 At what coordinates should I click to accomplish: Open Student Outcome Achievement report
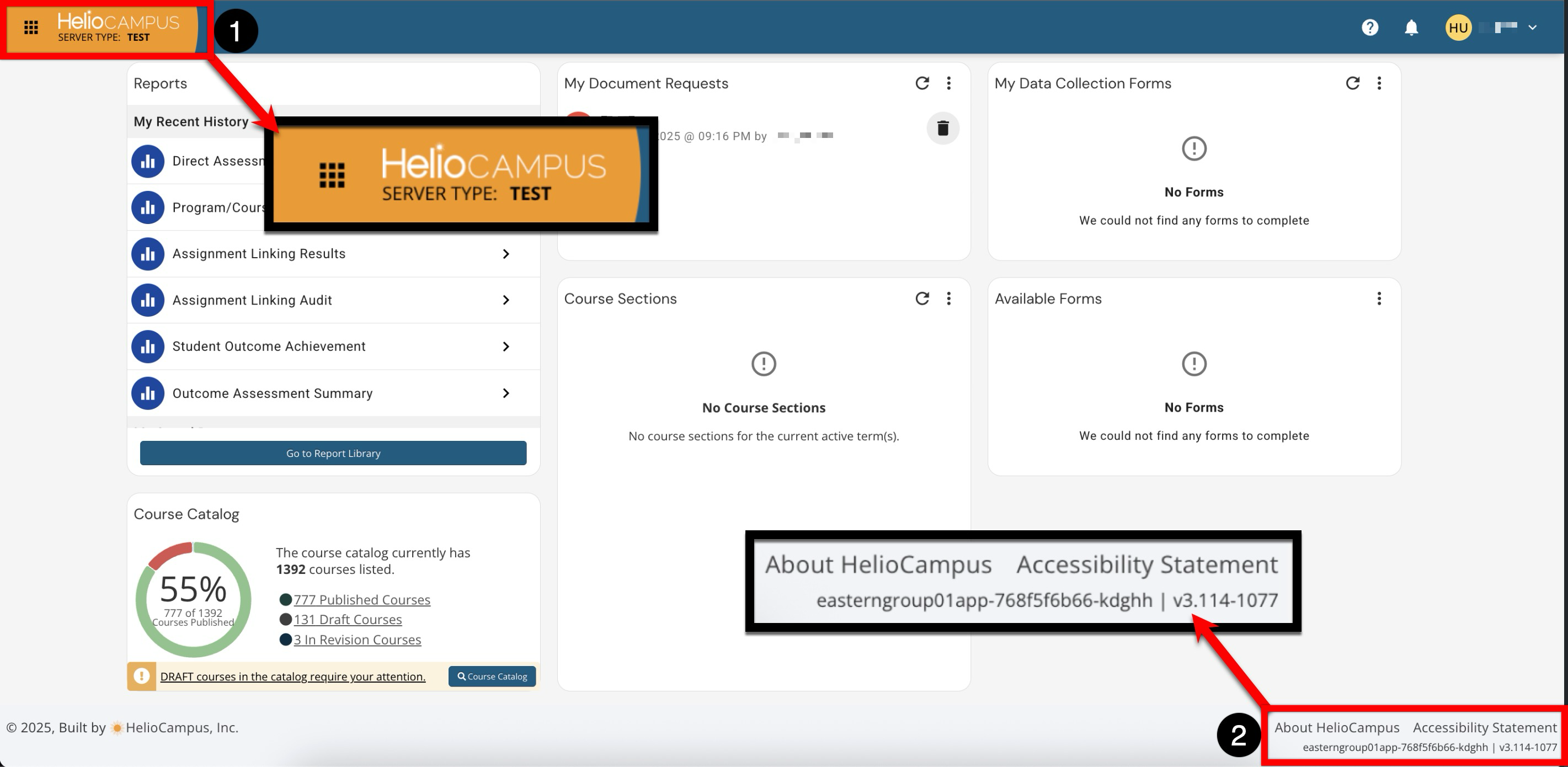pos(269,347)
